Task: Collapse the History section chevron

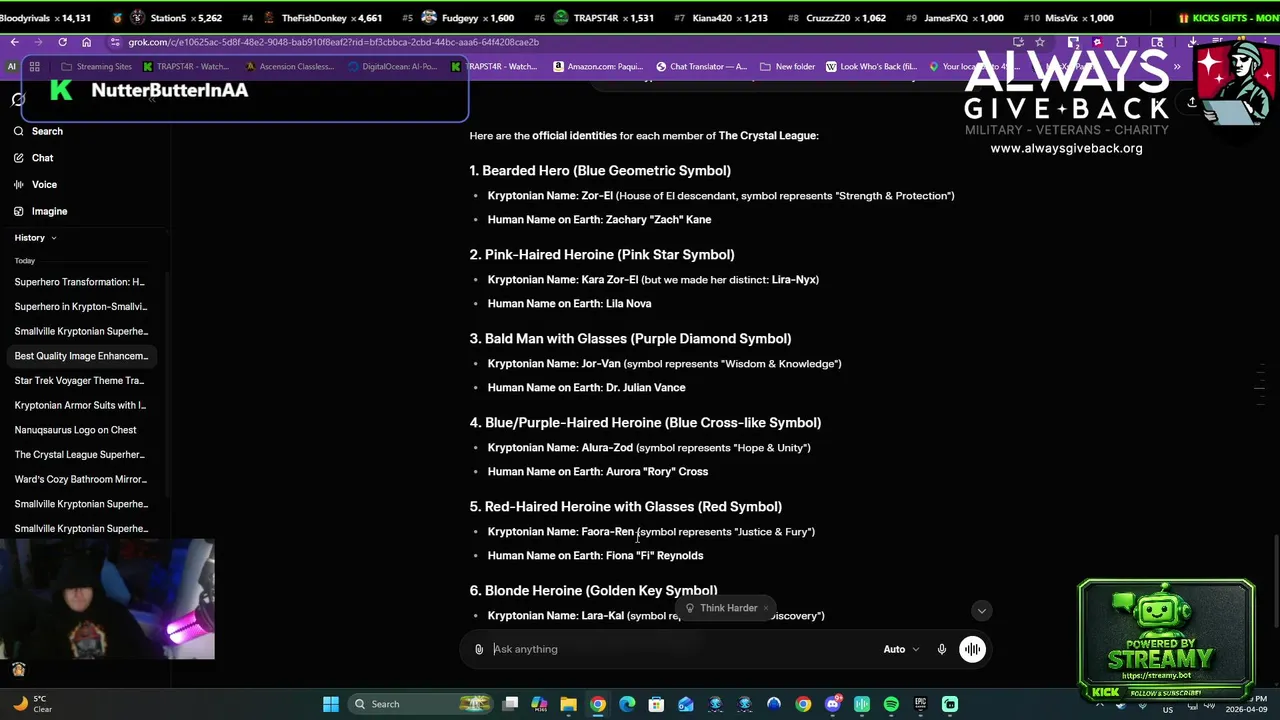Action: tap(53, 238)
